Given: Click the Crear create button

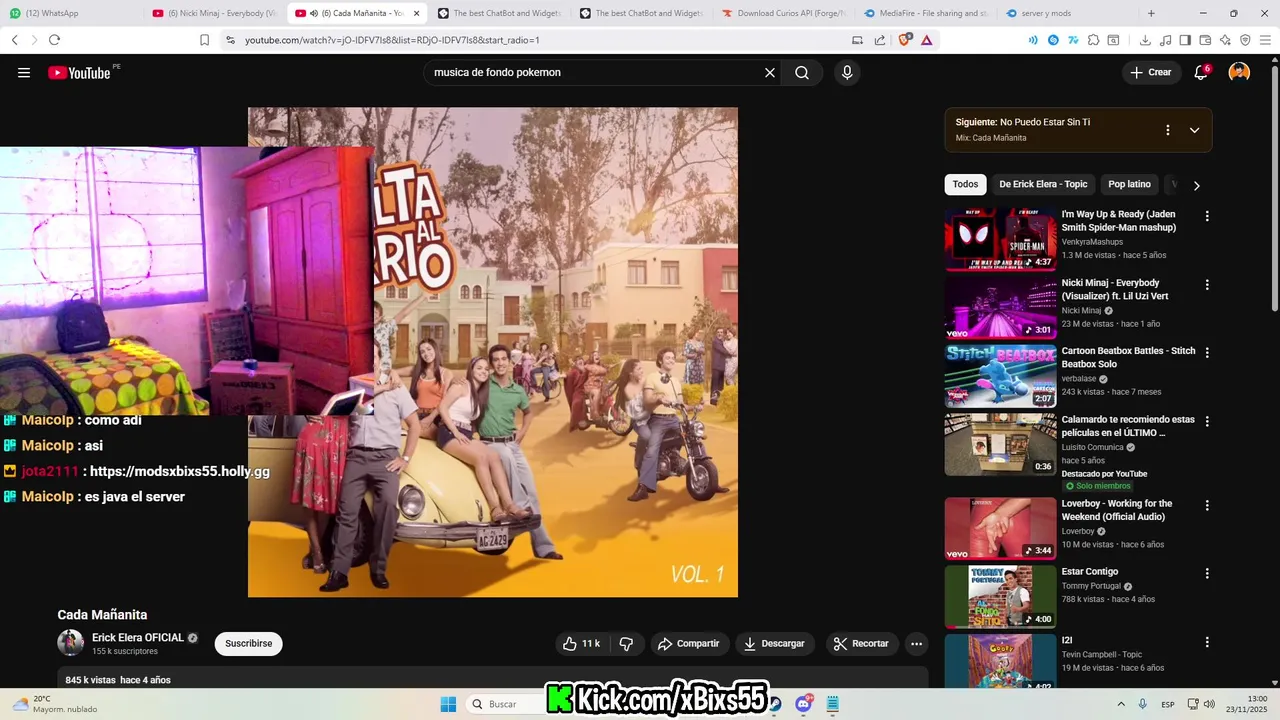Looking at the screenshot, I should click(1150, 72).
